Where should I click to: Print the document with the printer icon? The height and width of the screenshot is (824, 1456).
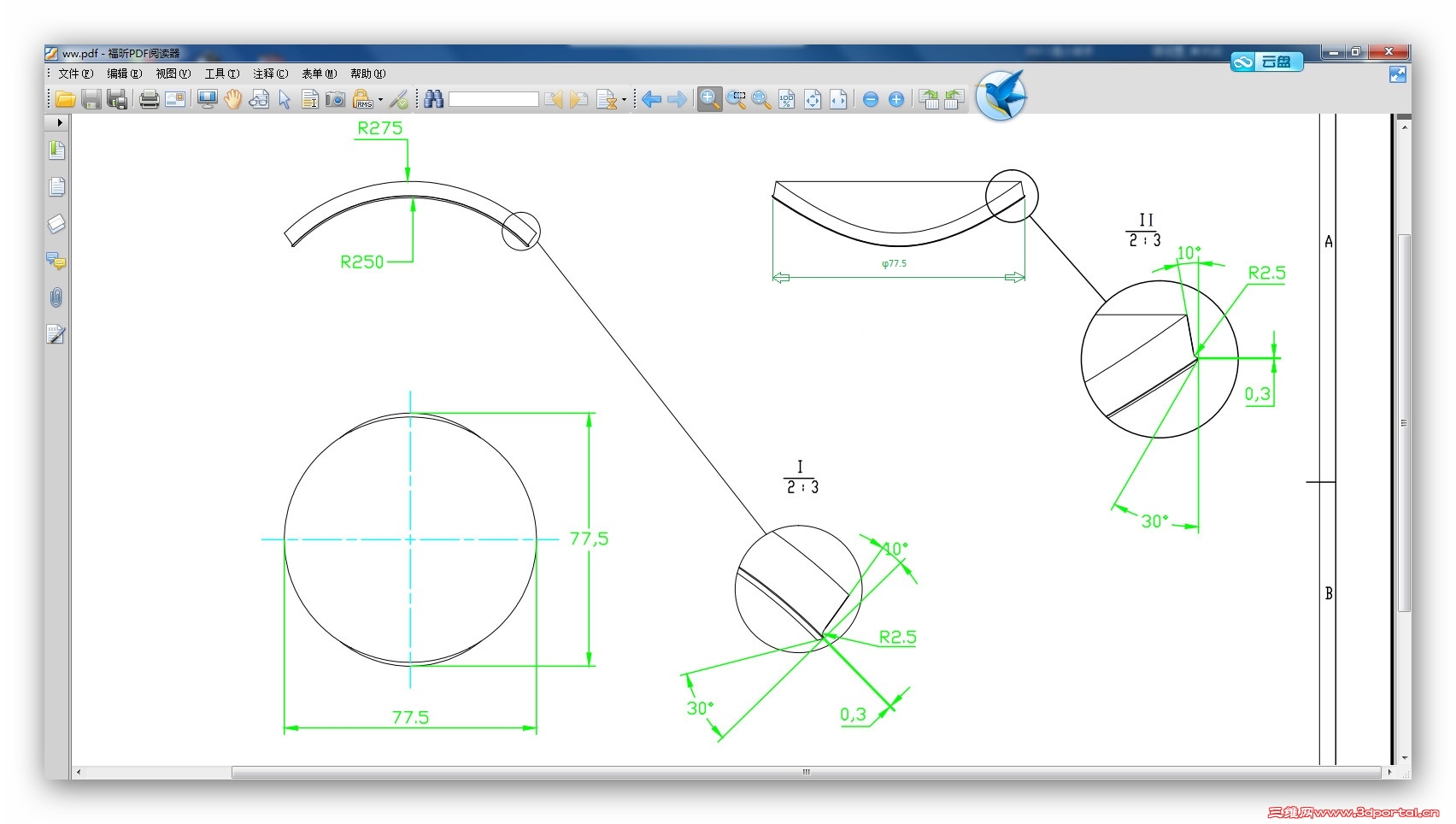coord(150,99)
